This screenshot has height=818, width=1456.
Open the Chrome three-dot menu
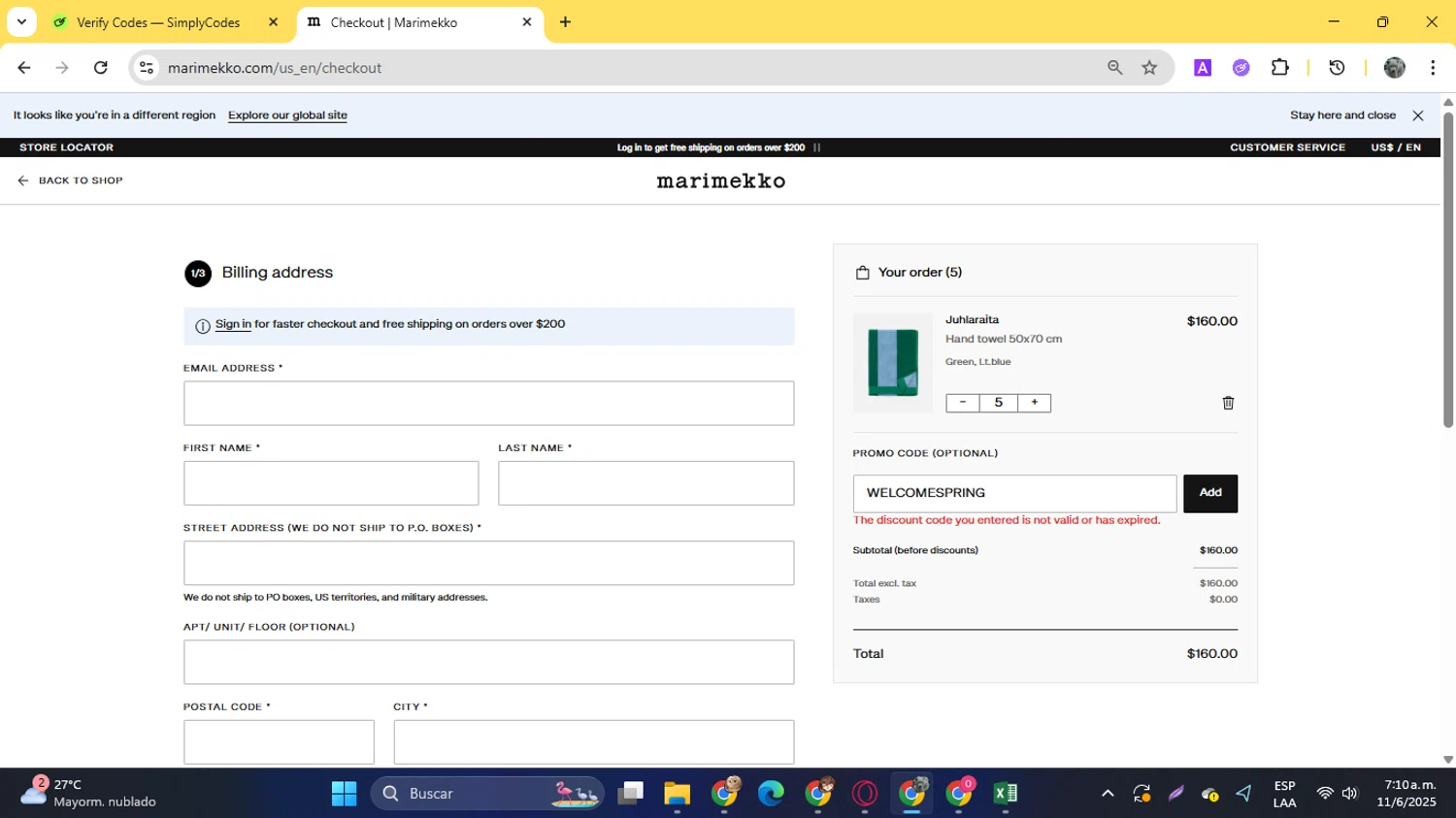1433,68
